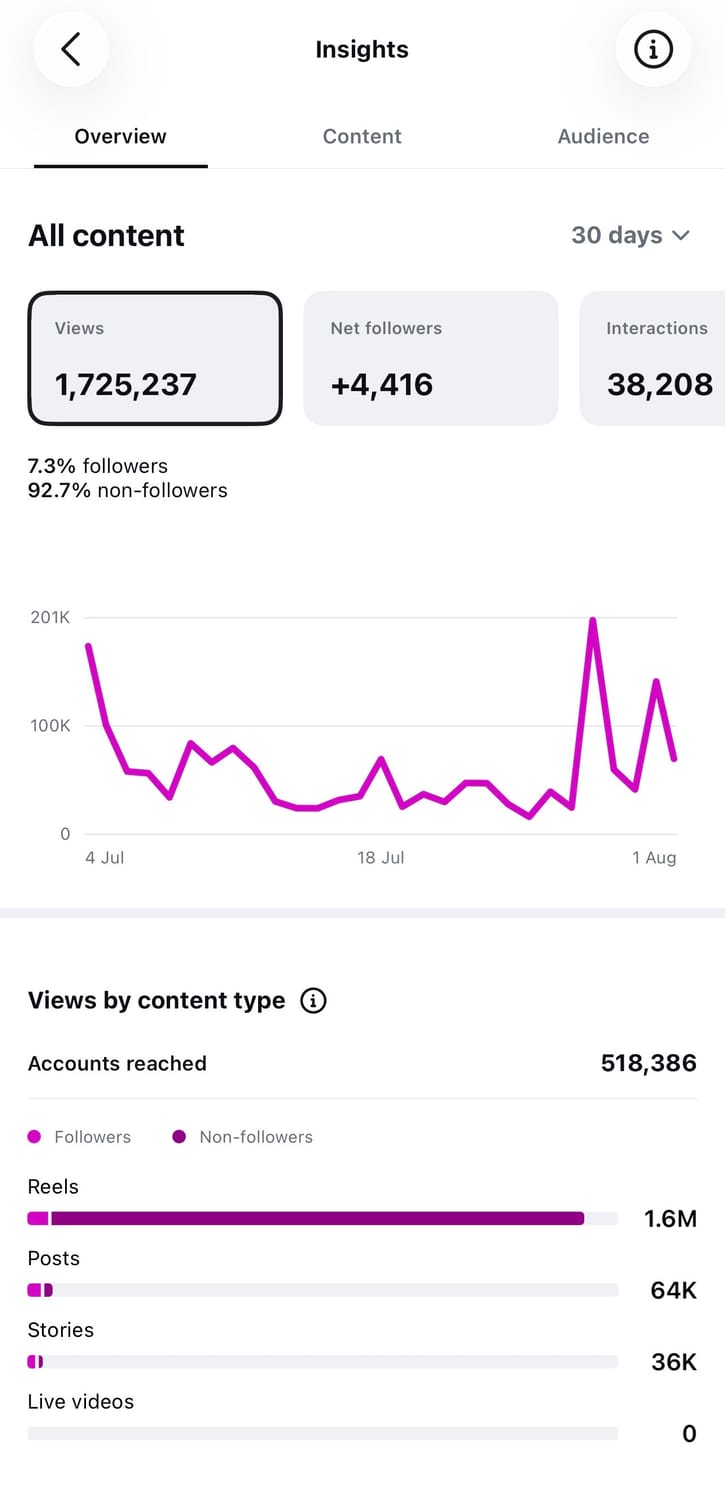Click the highest peak on views chart
Screen dimensions: 725x1500
pyautogui.click(x=593, y=620)
